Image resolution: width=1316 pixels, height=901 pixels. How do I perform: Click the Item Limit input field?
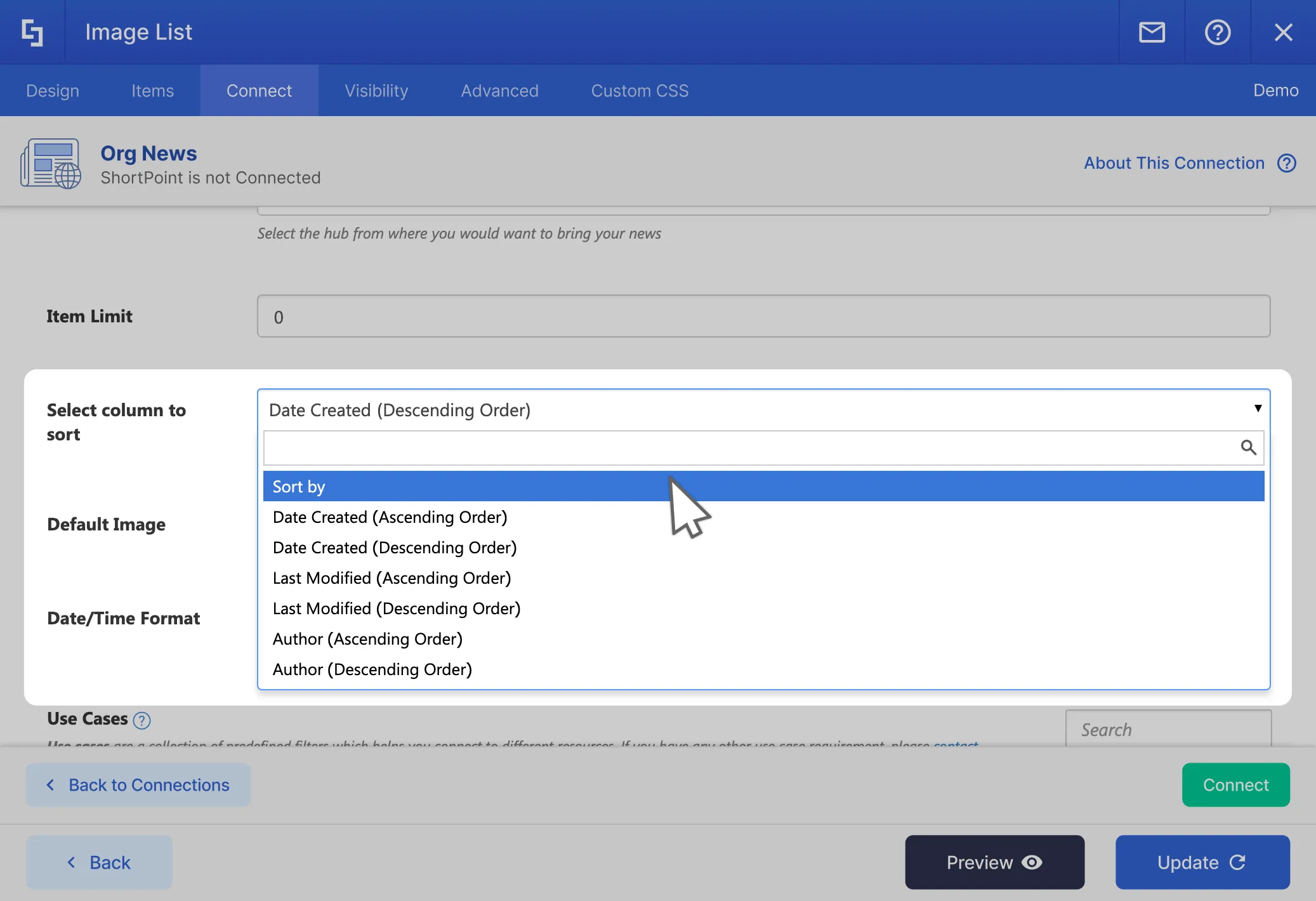tap(763, 316)
